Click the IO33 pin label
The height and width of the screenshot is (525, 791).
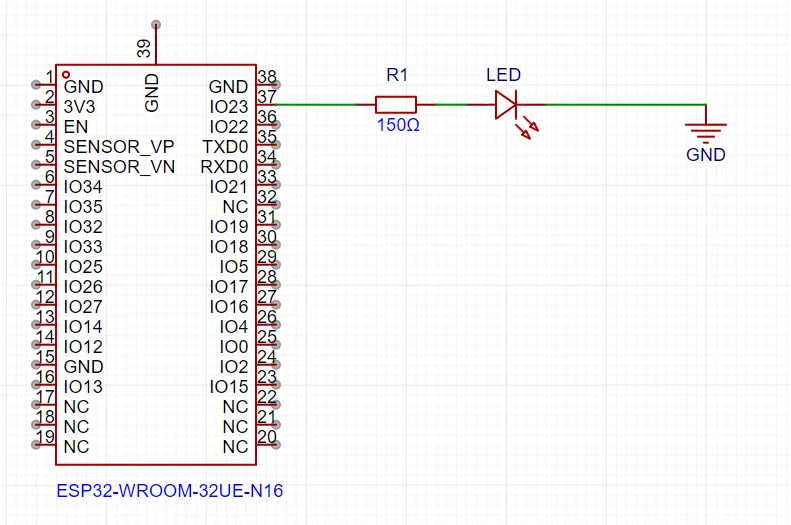[83, 247]
